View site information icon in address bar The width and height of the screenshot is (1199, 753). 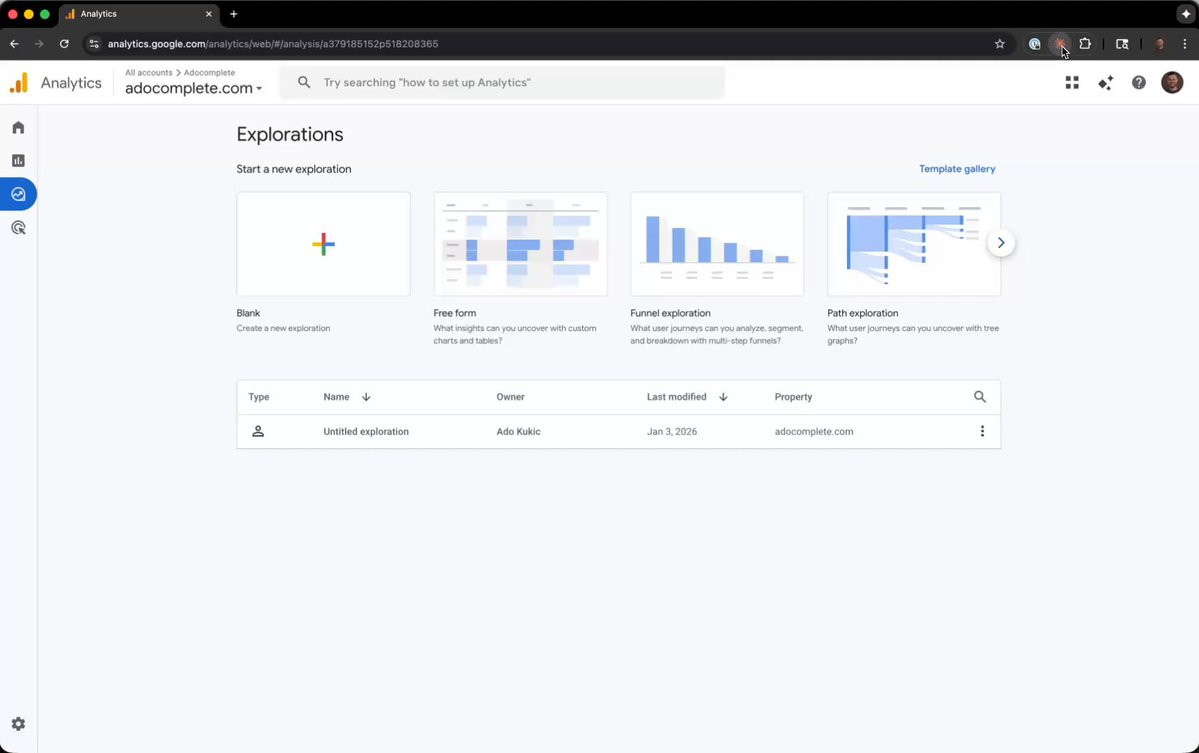click(94, 44)
